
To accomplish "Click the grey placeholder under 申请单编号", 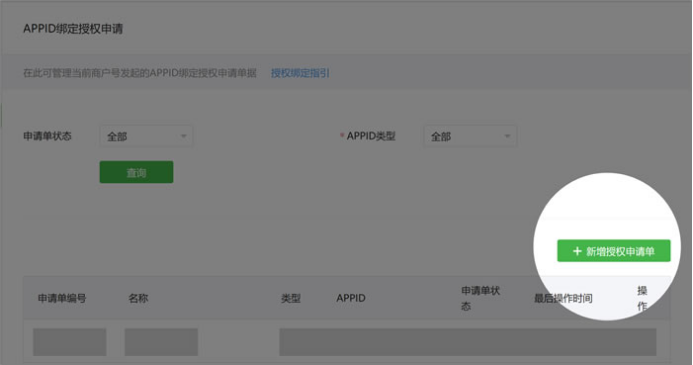I will click(x=69, y=342).
